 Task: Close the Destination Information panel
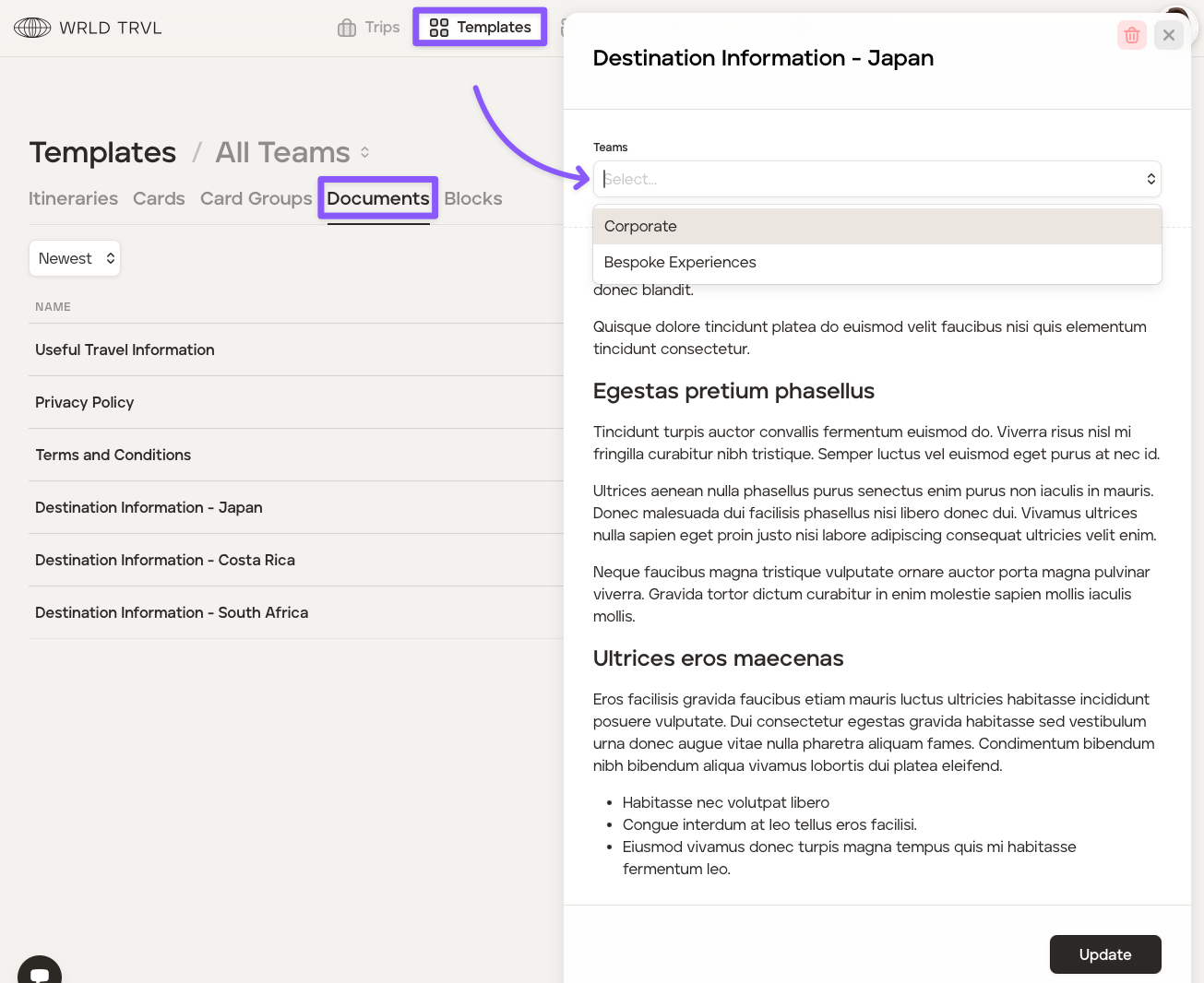pyautogui.click(x=1168, y=35)
